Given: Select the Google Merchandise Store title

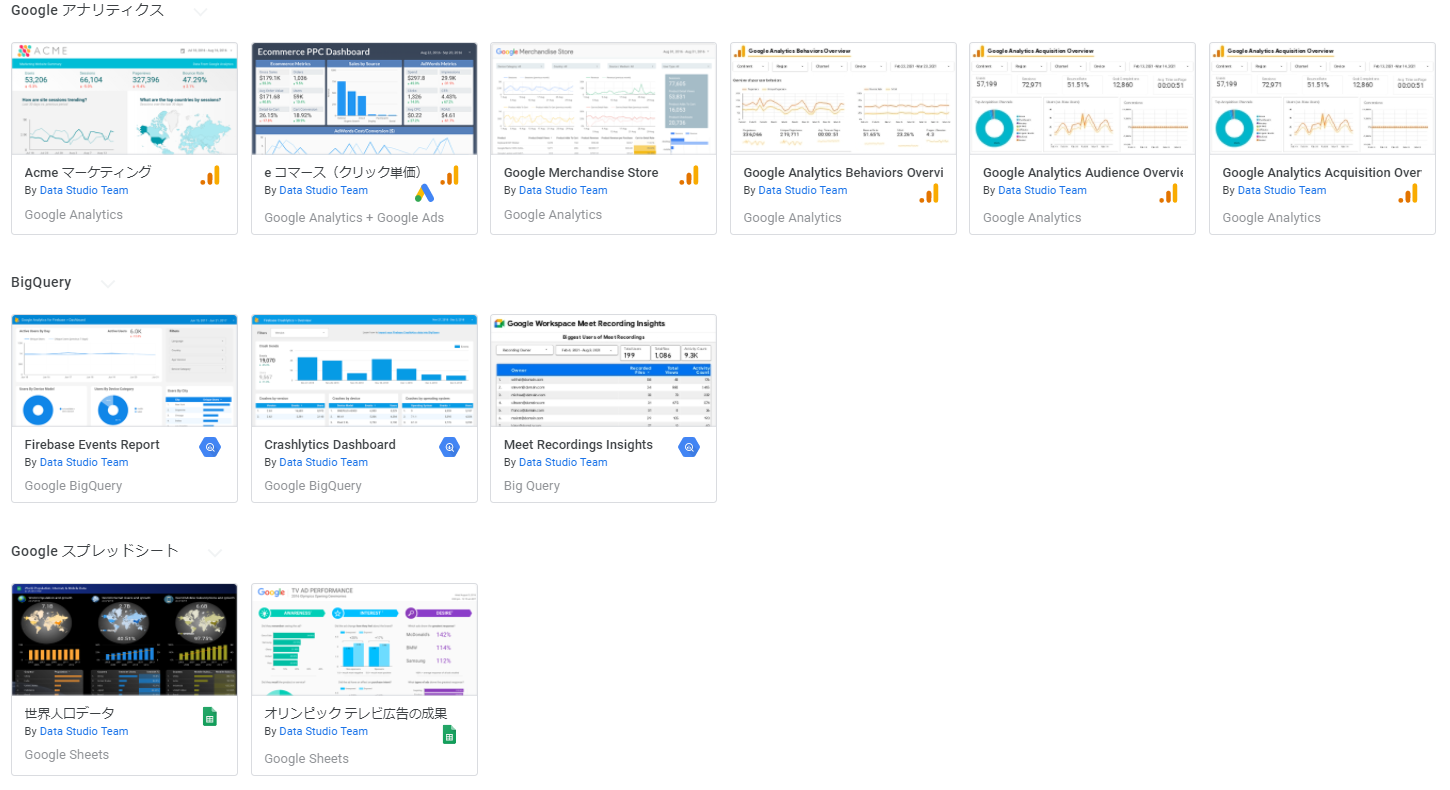Looking at the screenshot, I should tap(581, 173).
